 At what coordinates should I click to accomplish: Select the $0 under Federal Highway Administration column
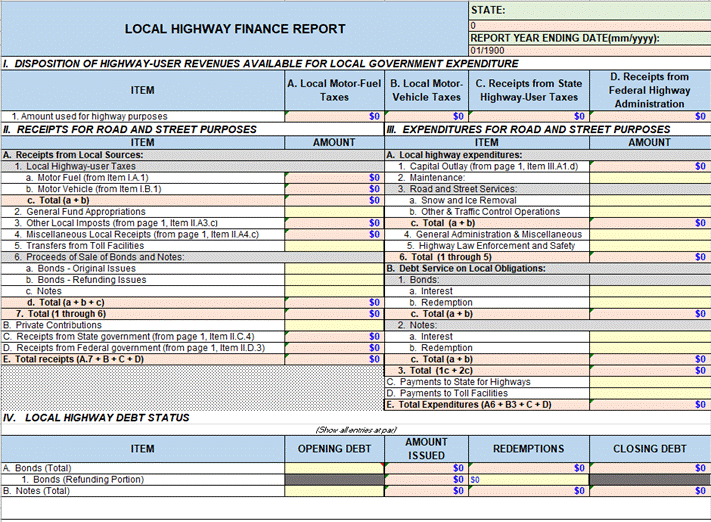650,117
